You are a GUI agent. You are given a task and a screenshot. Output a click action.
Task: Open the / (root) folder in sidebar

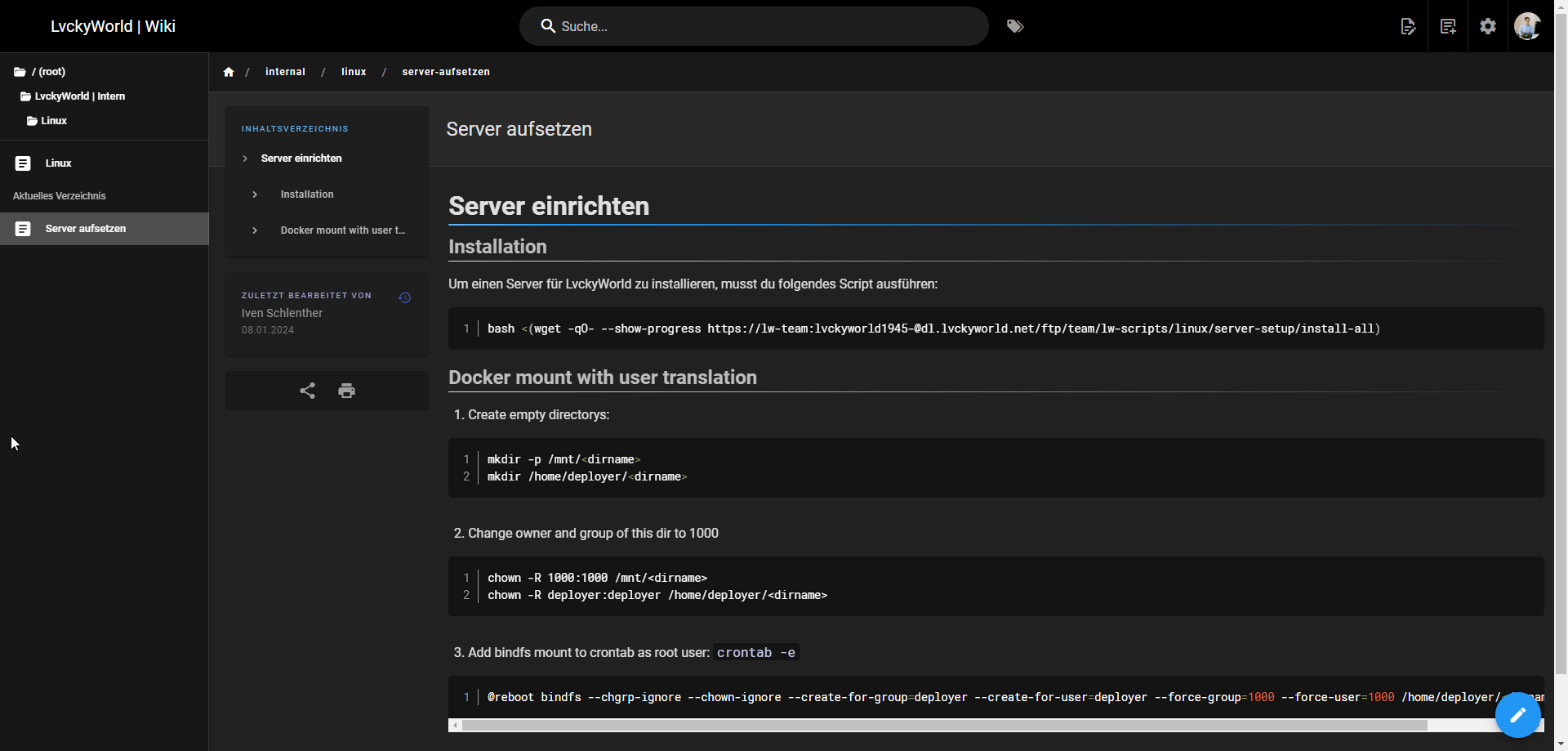tap(47, 72)
